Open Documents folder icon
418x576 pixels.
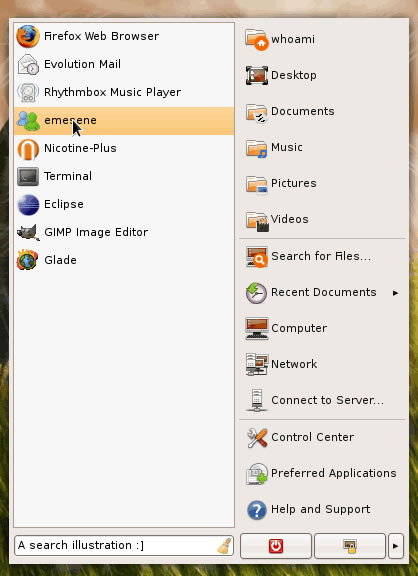pos(256,113)
